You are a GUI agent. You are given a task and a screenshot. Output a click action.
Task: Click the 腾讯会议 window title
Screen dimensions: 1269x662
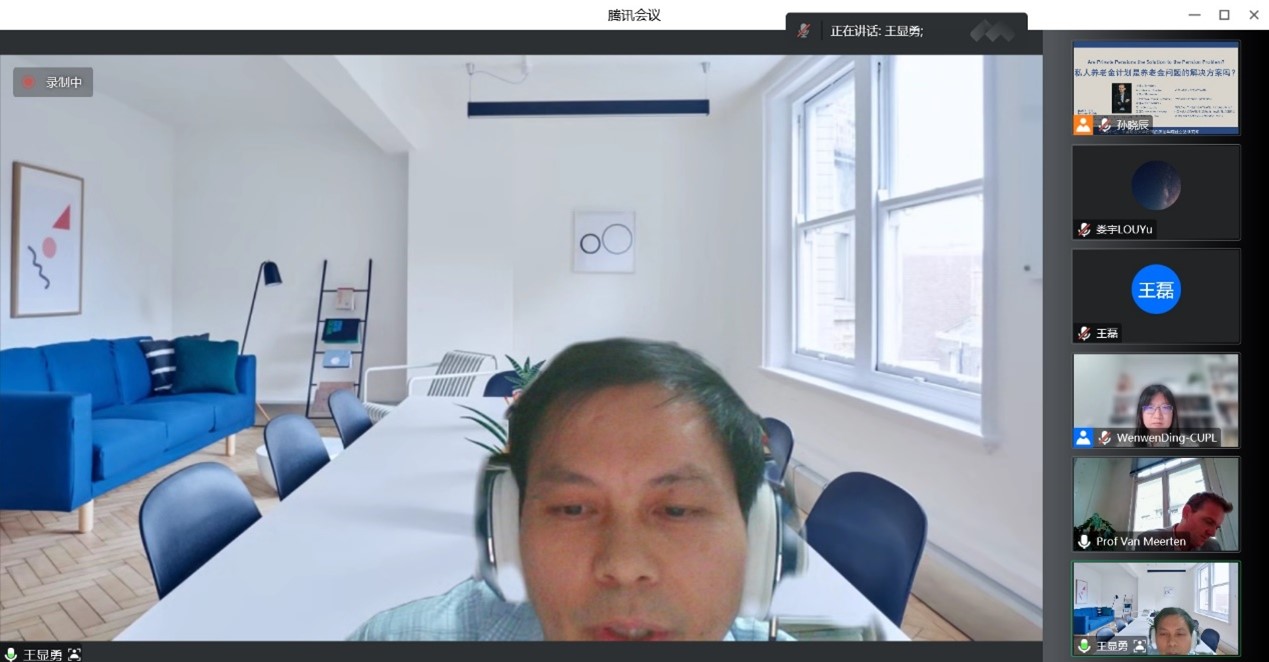pos(634,15)
